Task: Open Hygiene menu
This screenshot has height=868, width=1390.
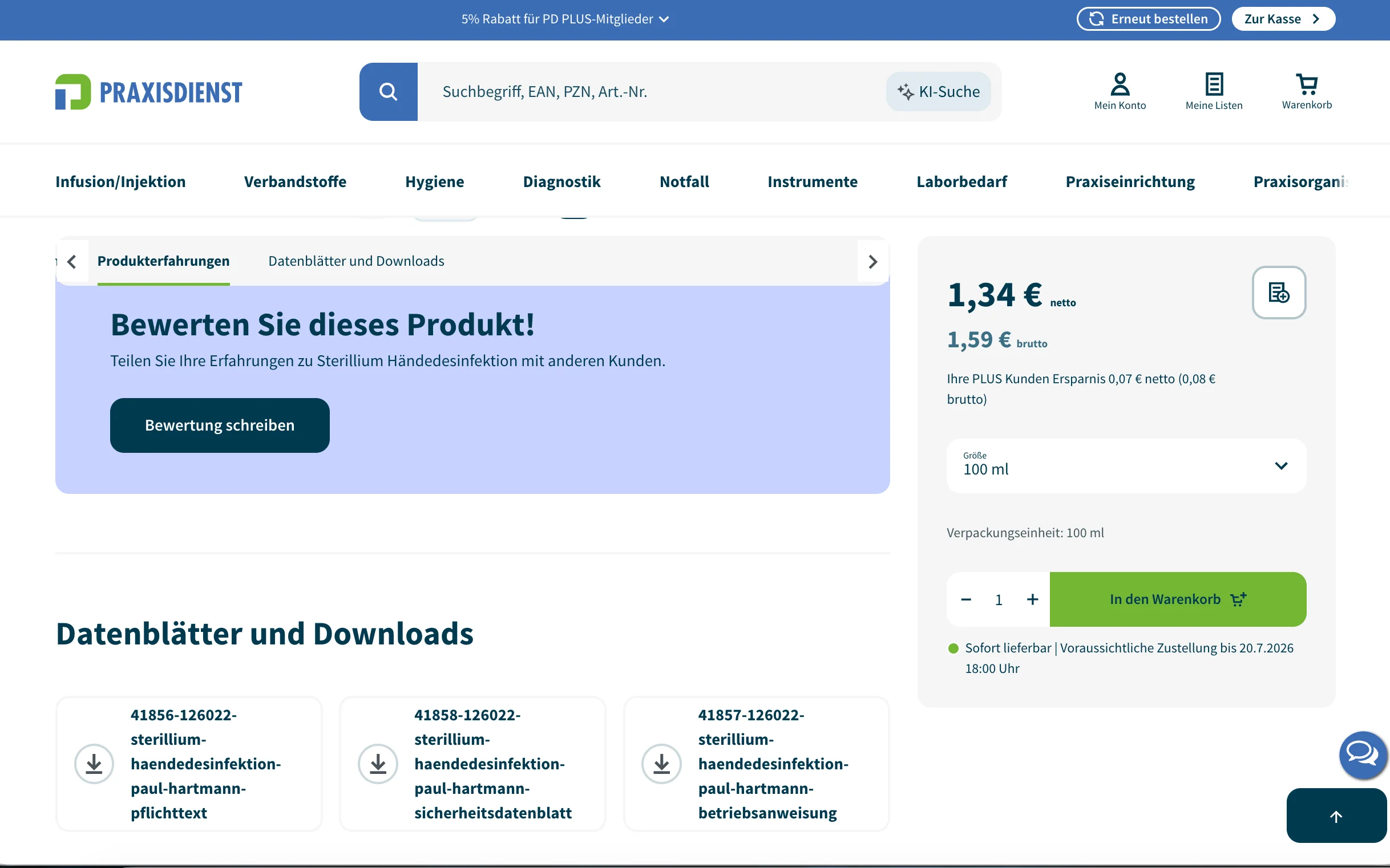Action: click(435, 181)
